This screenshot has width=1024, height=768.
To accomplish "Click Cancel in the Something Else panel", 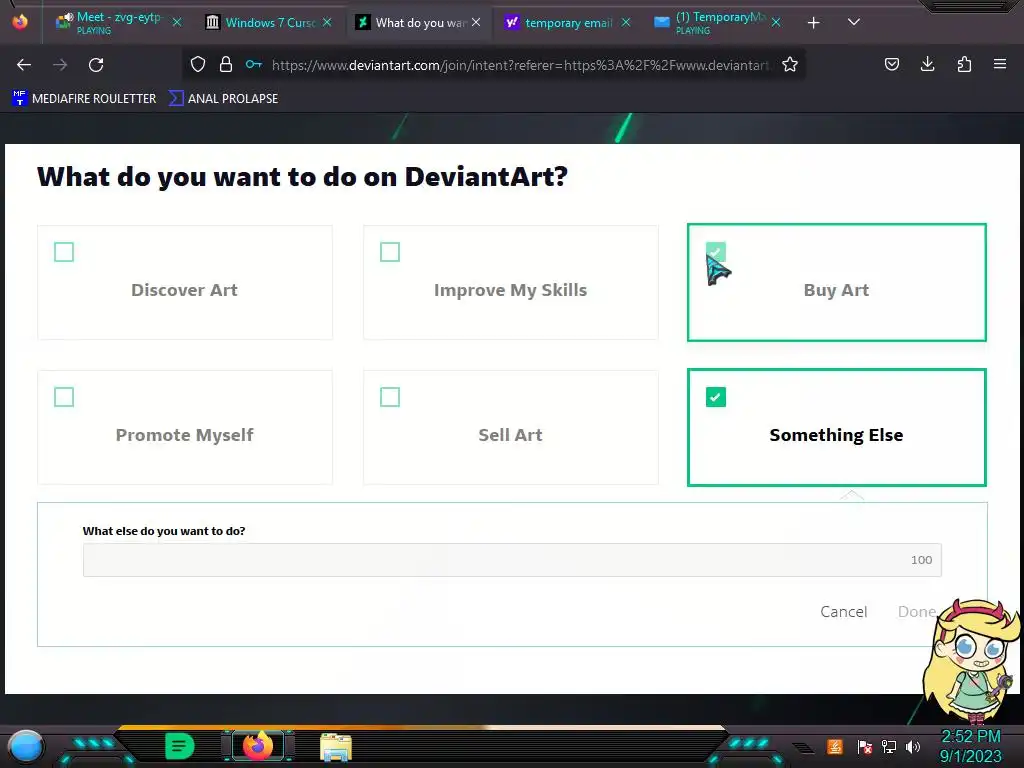I will coord(844,612).
